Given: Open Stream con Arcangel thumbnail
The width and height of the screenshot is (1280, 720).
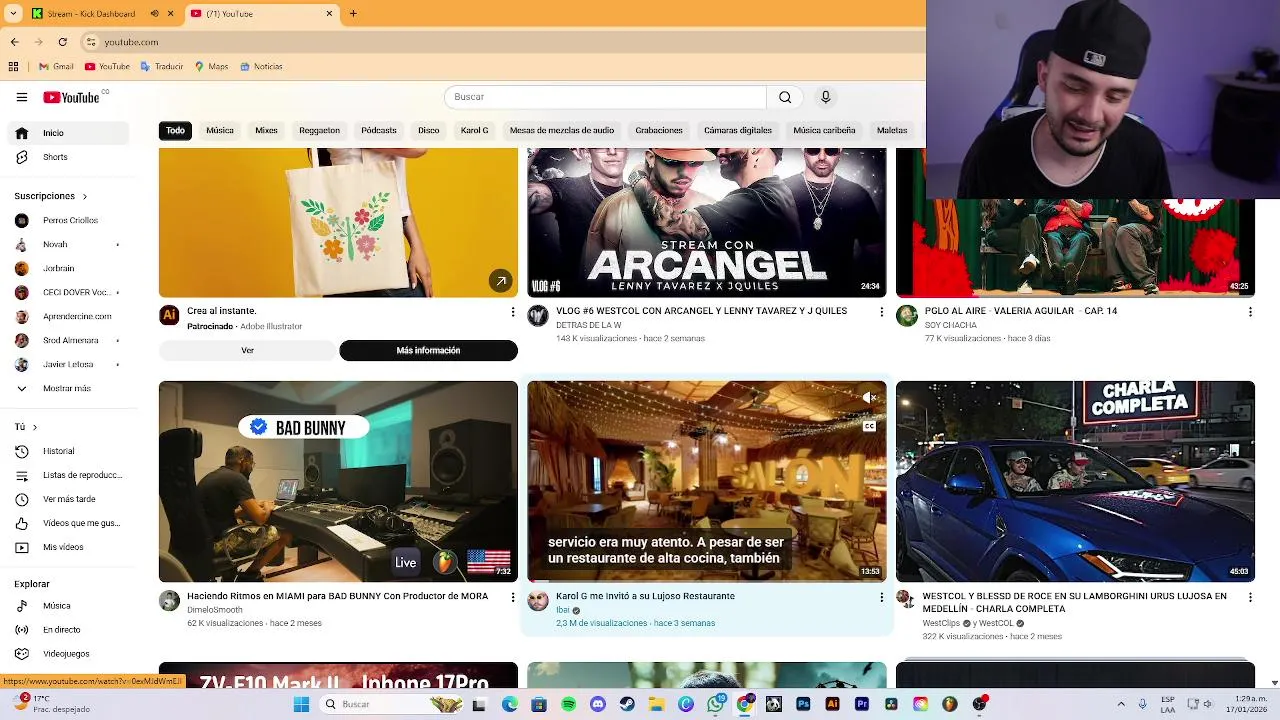Looking at the screenshot, I should click(707, 222).
